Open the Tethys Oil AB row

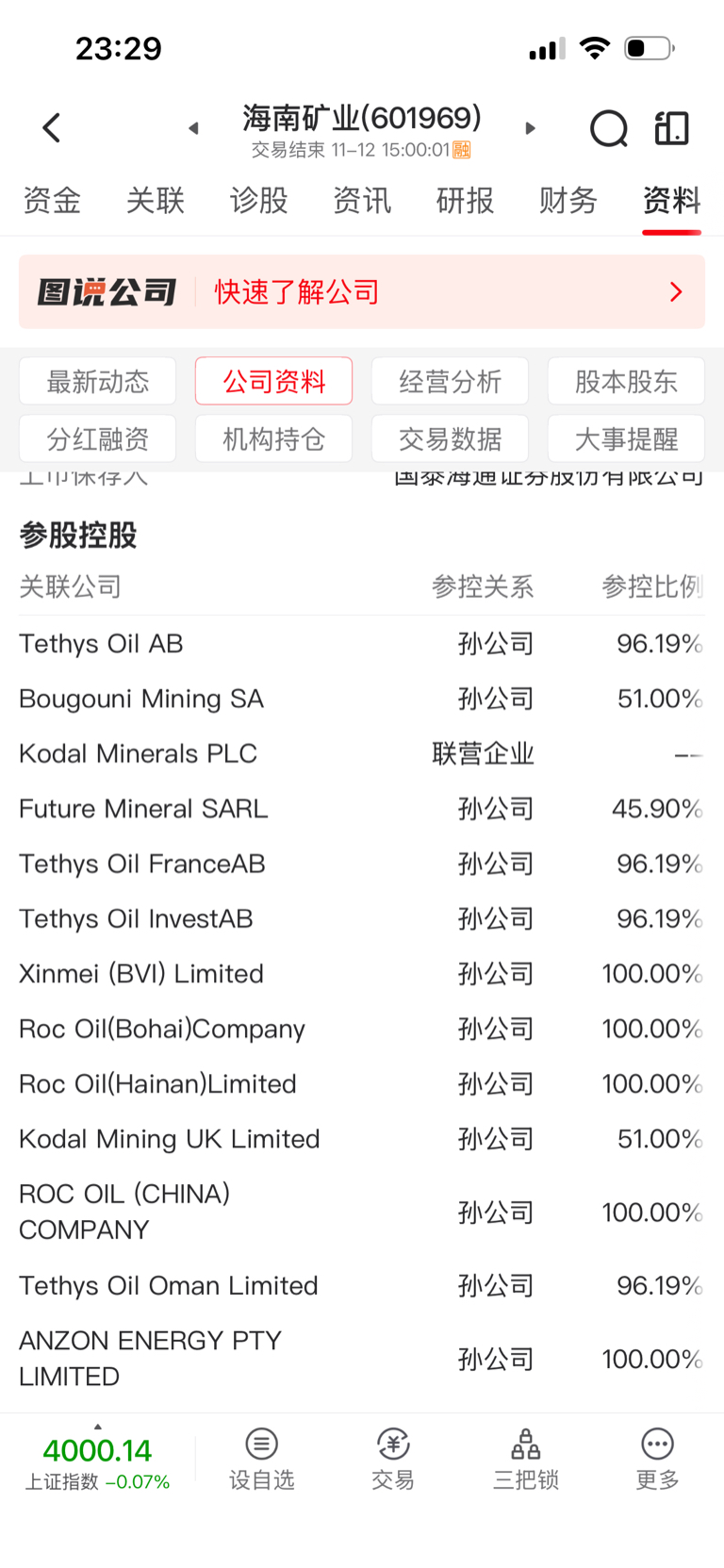[362, 644]
